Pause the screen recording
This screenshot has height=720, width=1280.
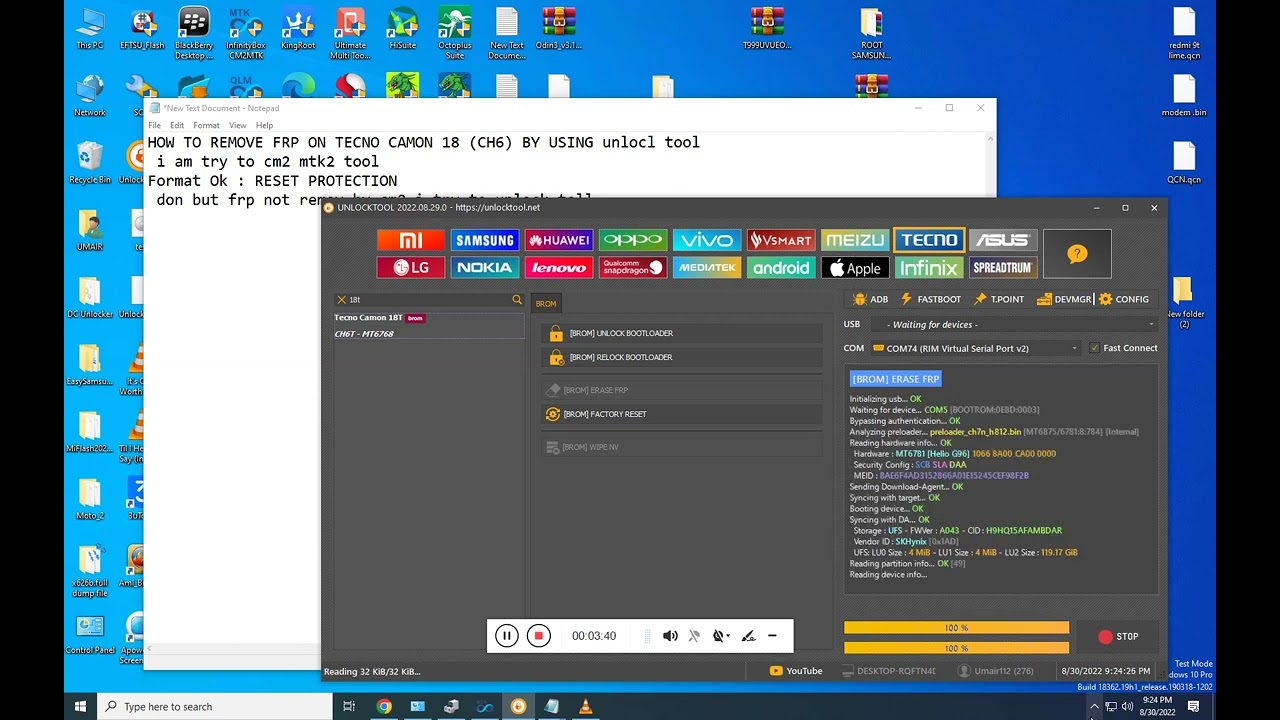[507, 636]
